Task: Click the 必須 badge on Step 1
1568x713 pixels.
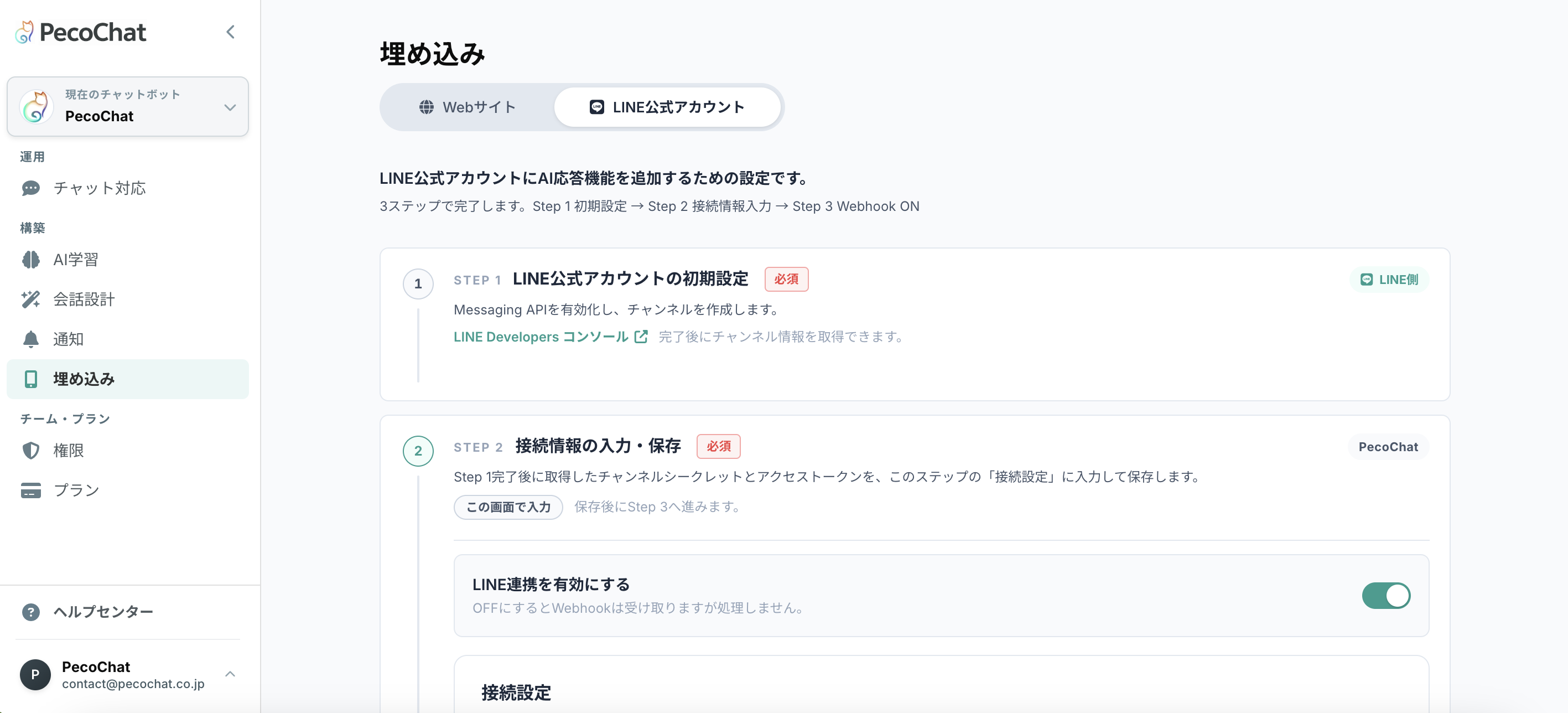Action: [x=786, y=279]
